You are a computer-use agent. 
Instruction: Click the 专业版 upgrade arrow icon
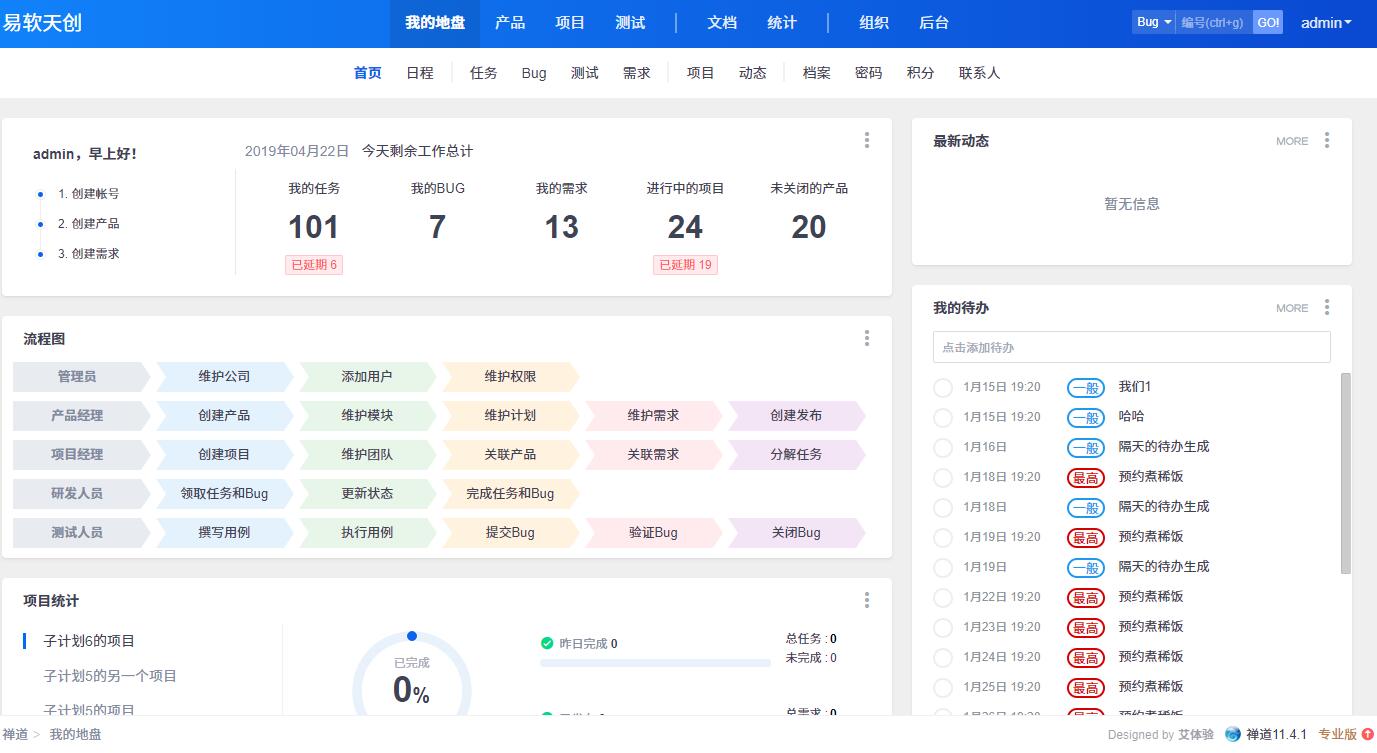[x=1367, y=734]
